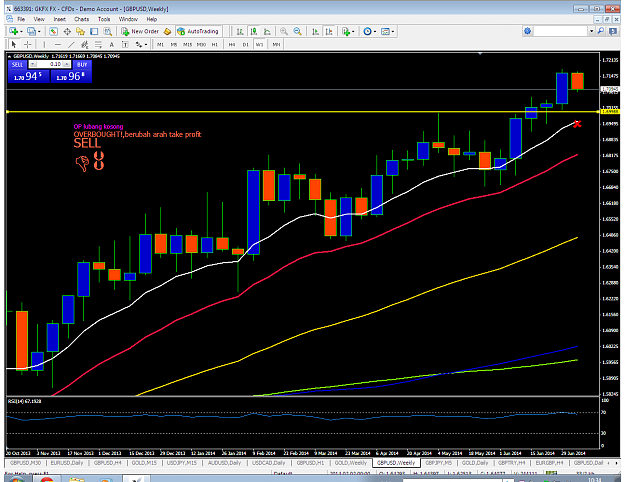
Task: Click the magnifier search icon
Action: (601, 31)
